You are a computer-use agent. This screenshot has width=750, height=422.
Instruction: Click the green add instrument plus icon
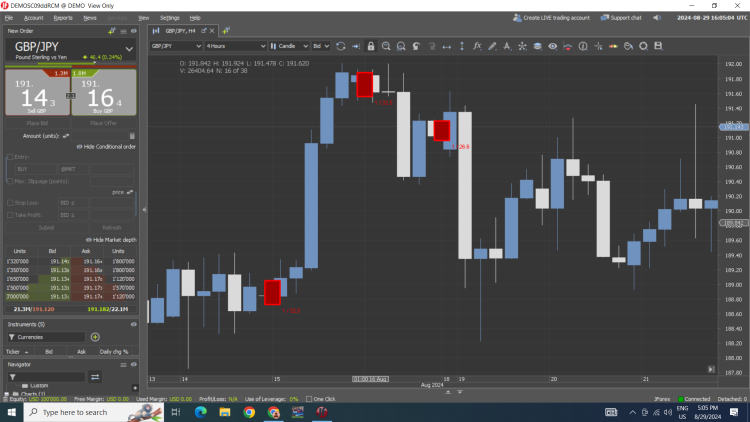point(95,337)
